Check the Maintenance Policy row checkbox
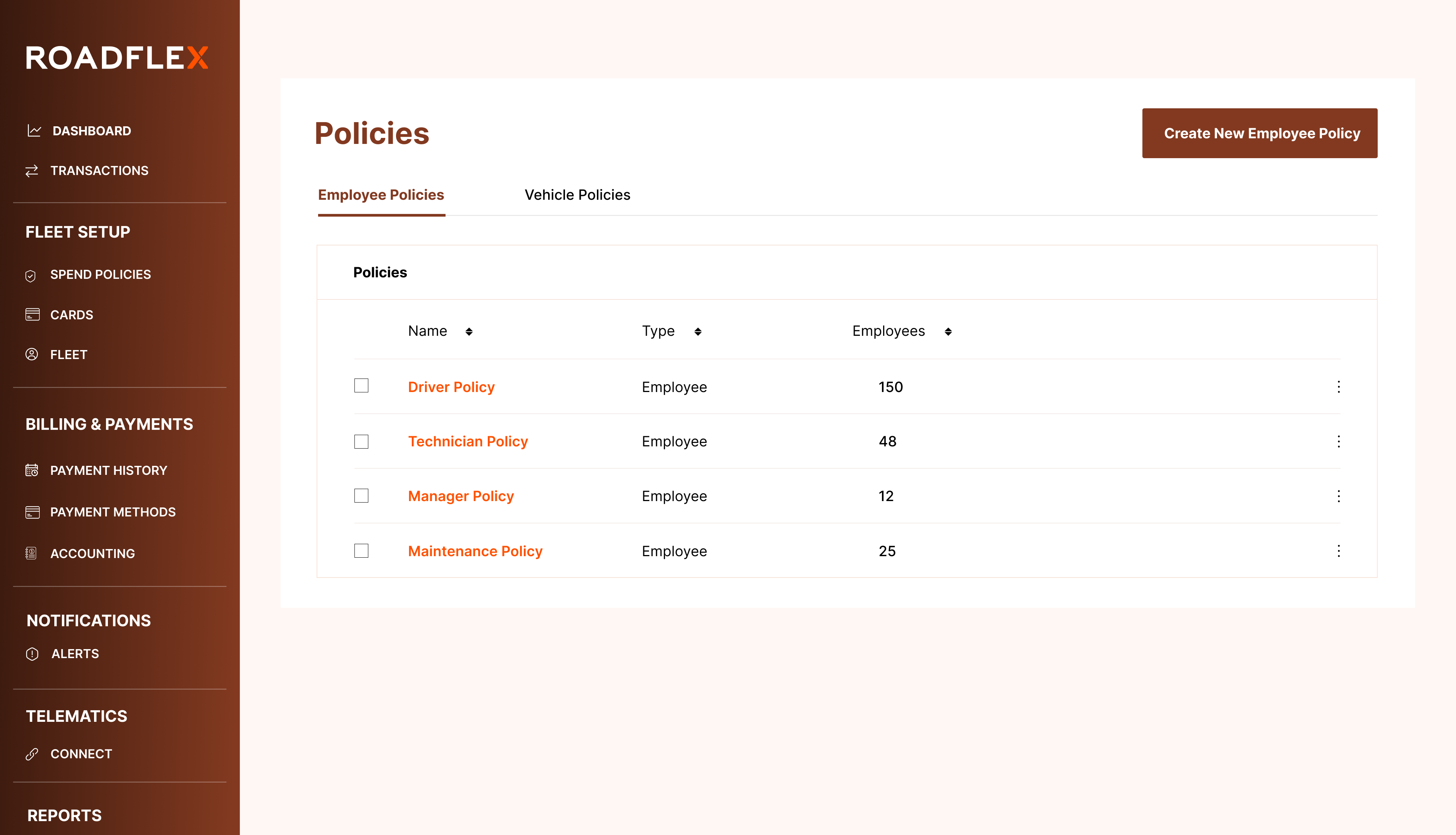The image size is (1456, 835). point(361,551)
